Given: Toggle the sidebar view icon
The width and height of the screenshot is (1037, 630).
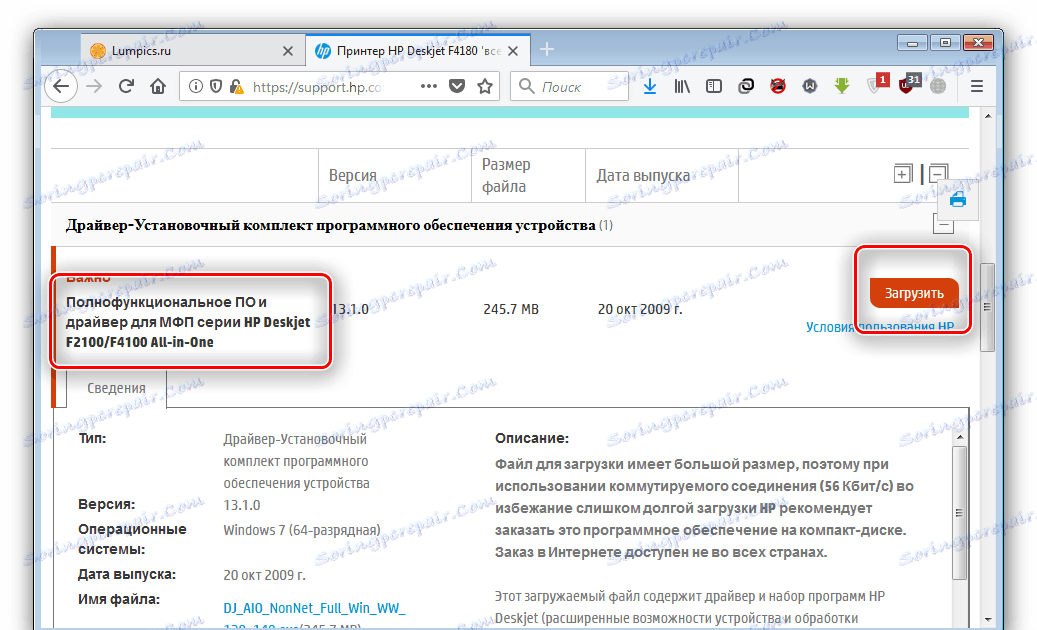Looking at the screenshot, I should click(x=714, y=87).
